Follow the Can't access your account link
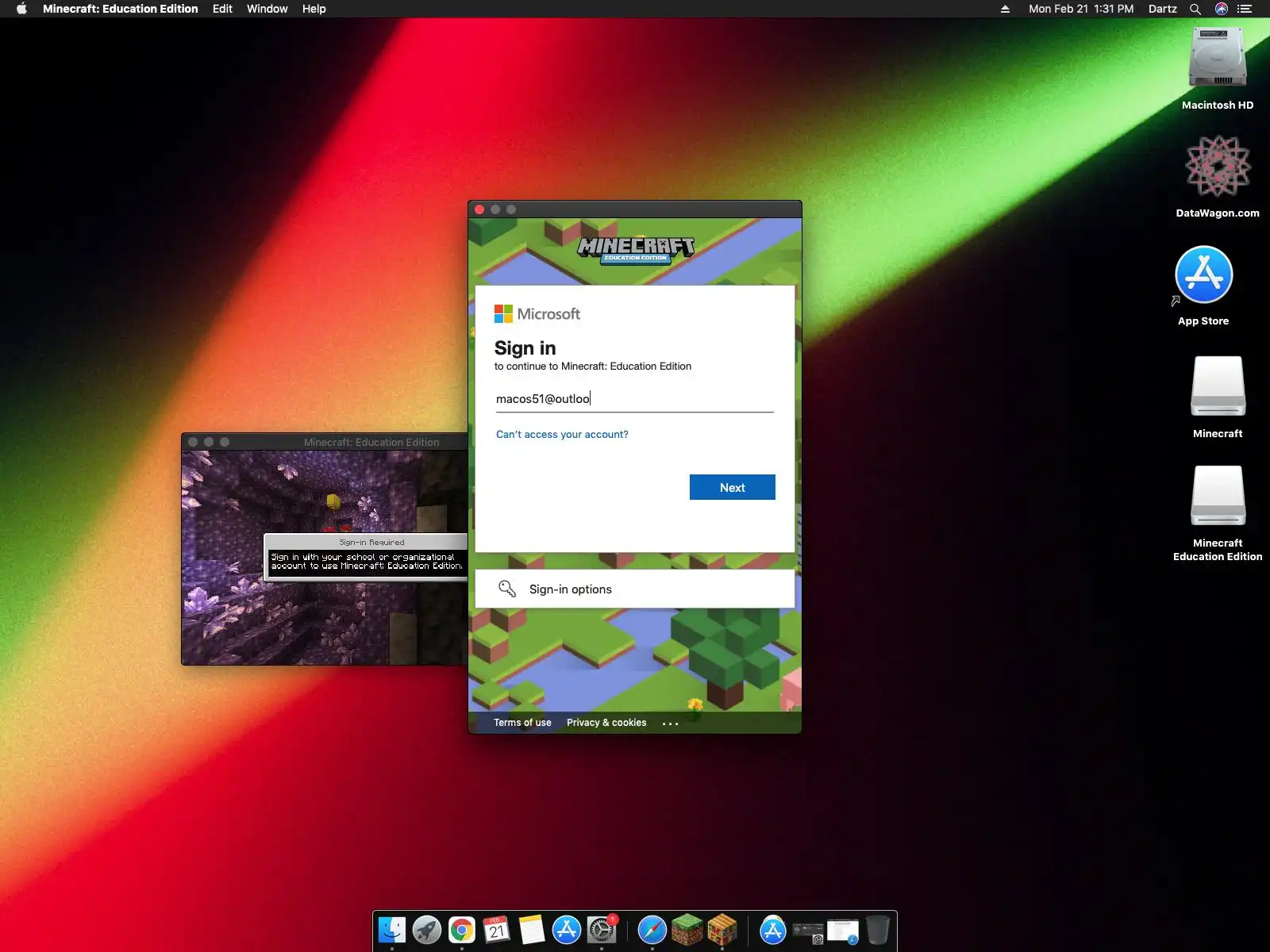1270x952 pixels. (562, 434)
